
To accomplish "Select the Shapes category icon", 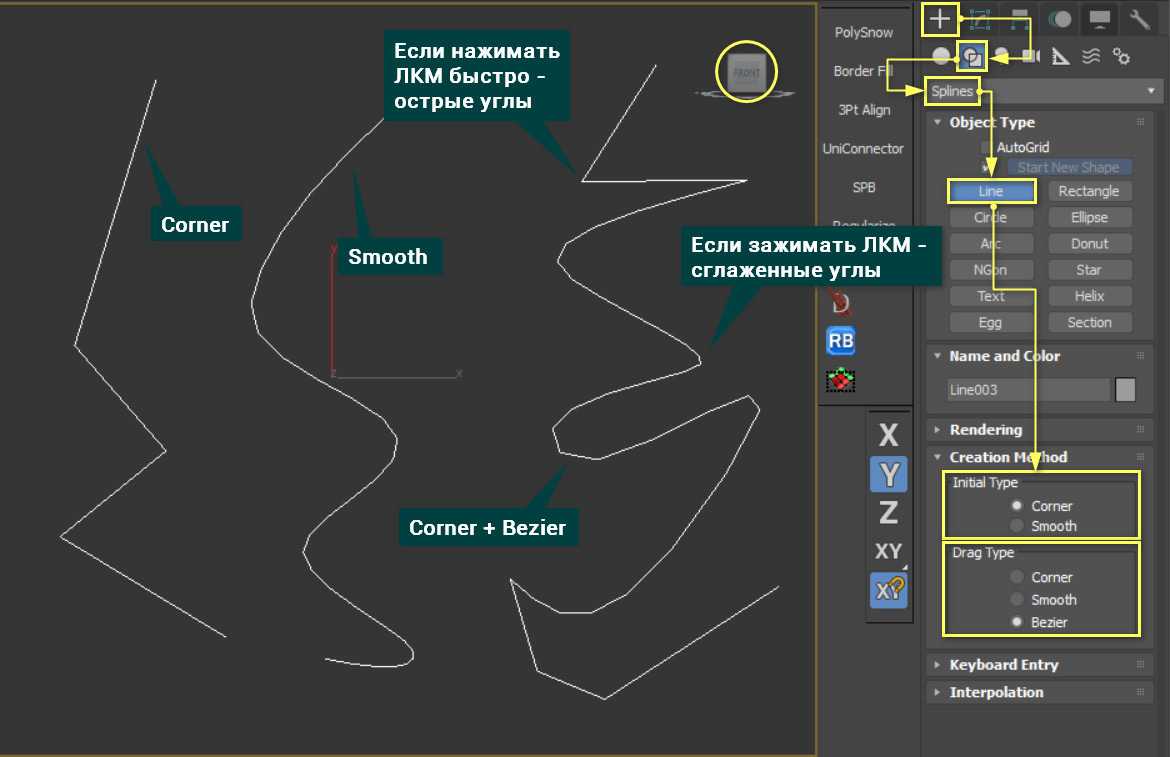I will click(970, 57).
